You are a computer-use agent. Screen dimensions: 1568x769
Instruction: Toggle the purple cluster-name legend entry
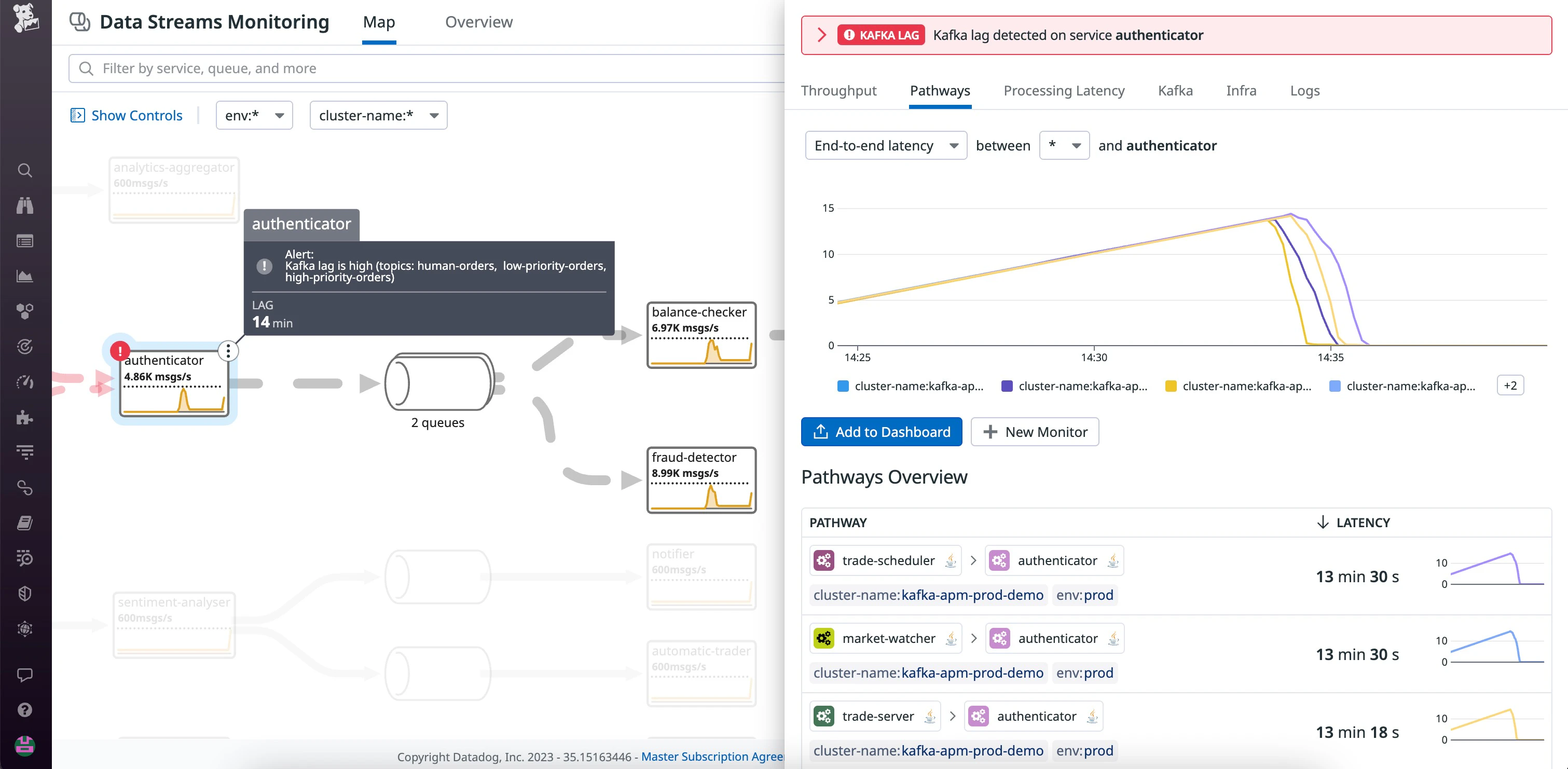pos(1075,386)
